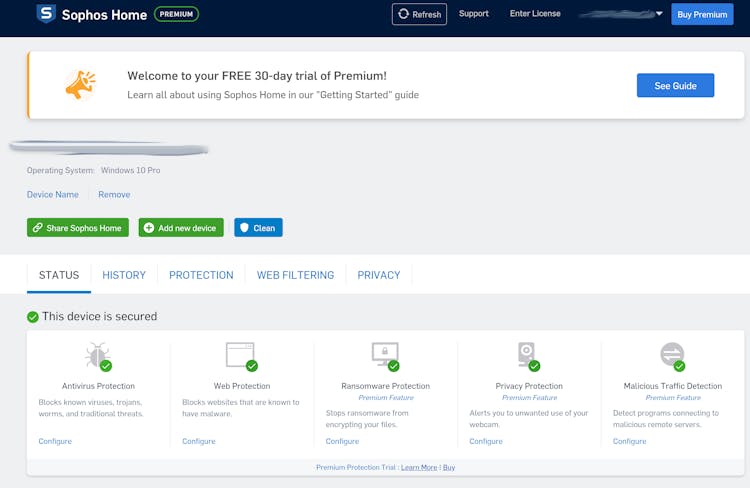Screen dimensions: 750x488
Task: Click the 'Windows 10 Pro' operating system text
Action: [x=131, y=170]
